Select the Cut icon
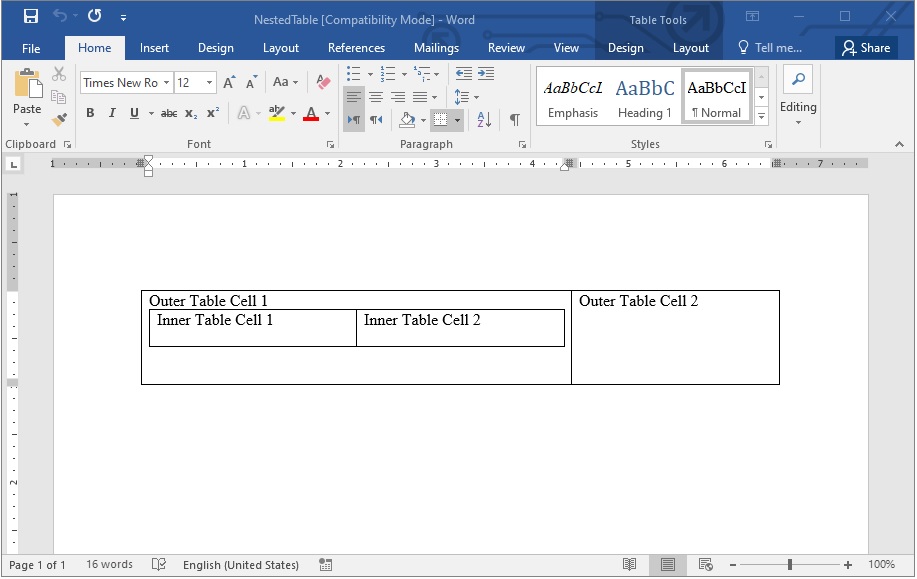The height and width of the screenshot is (579, 917). click(x=58, y=74)
